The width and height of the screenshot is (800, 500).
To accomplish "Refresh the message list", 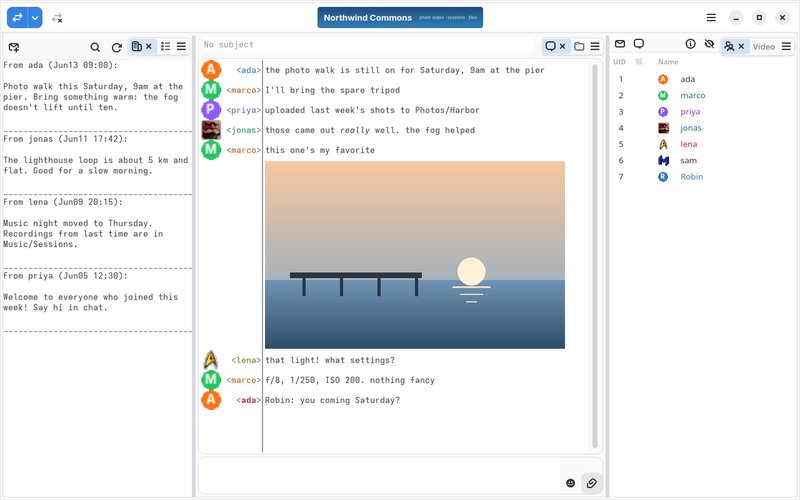I will [x=116, y=47].
